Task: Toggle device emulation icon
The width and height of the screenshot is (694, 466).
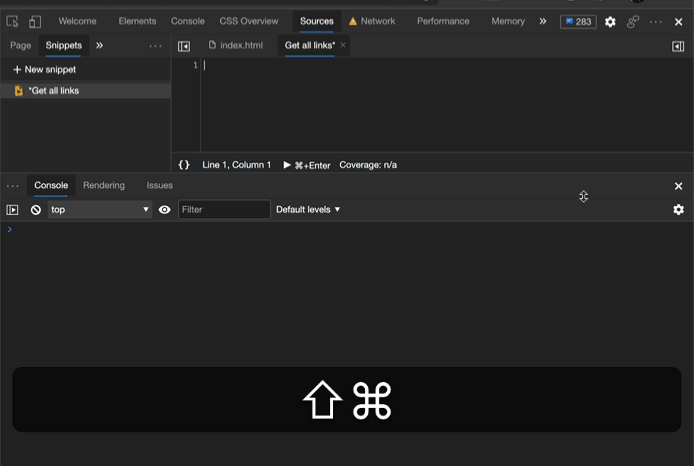Action: tap(35, 21)
